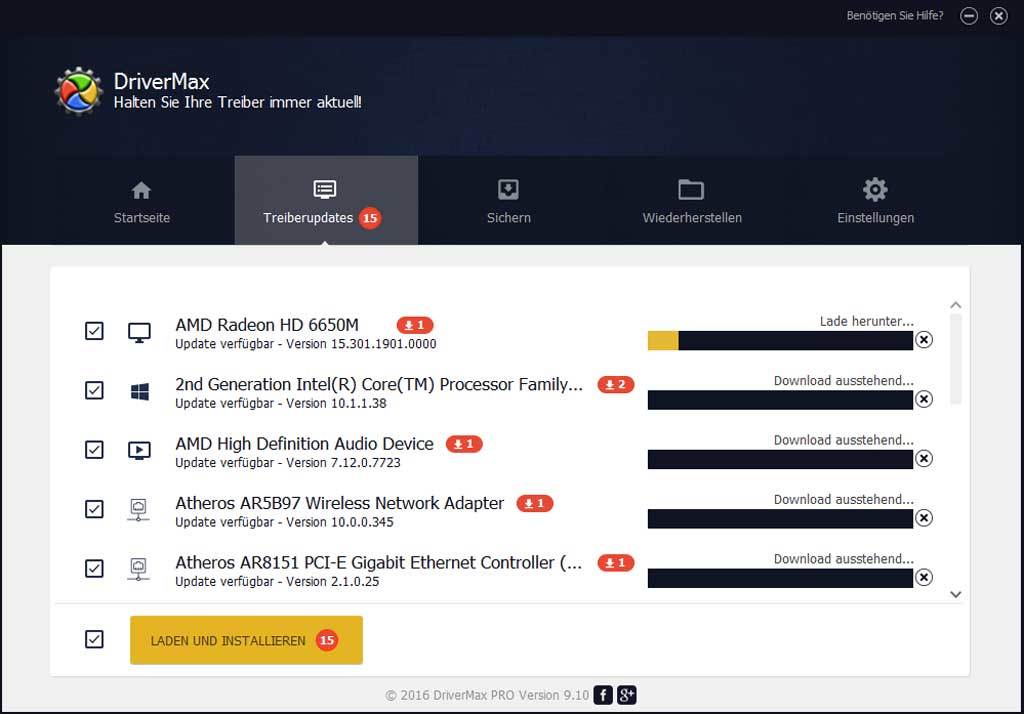Go to the Wiederherstellen tab

pyautogui.click(x=692, y=203)
